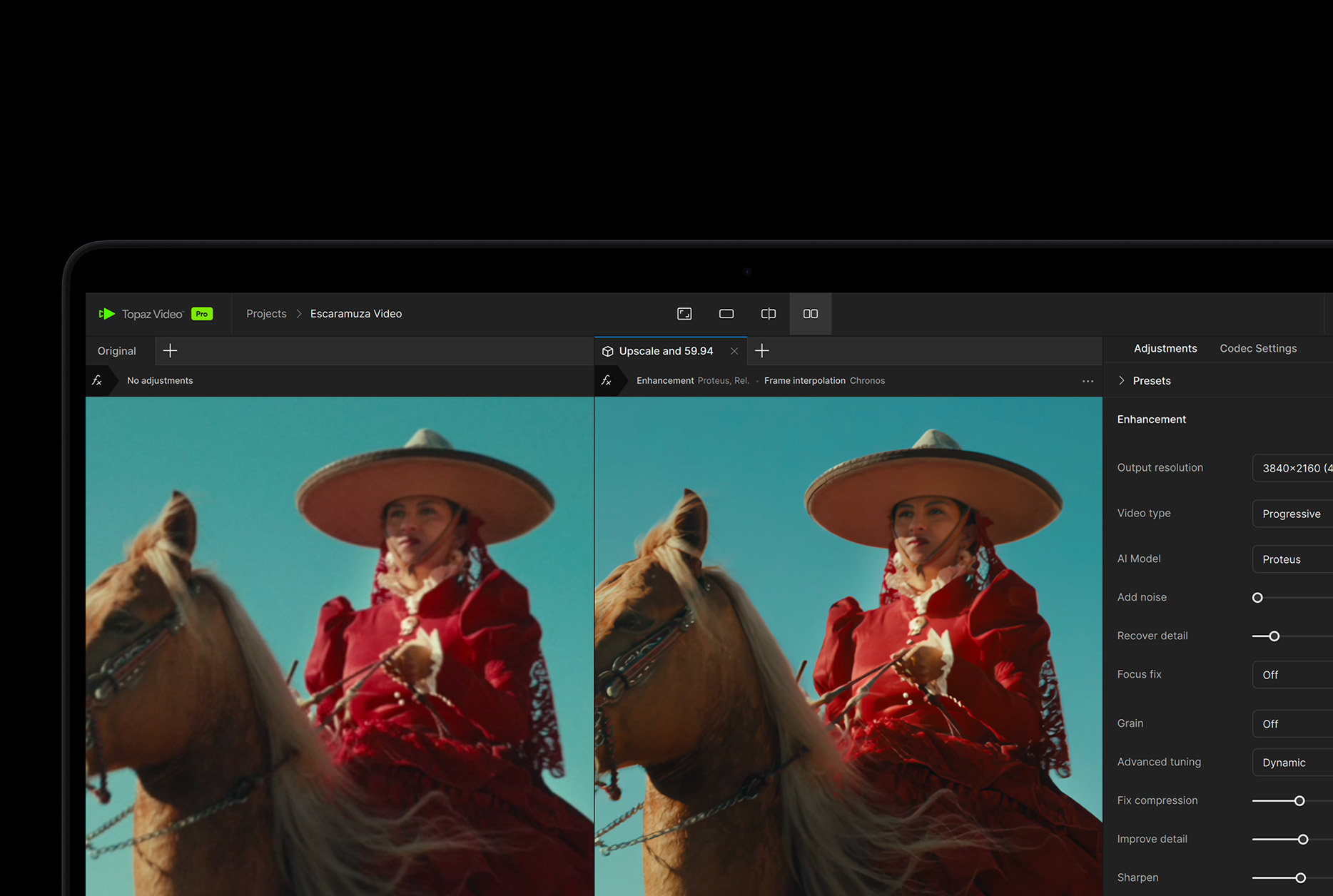Screen dimensions: 1333x896
Task: Select the side-by-side view layout icon
Action: tap(811, 314)
